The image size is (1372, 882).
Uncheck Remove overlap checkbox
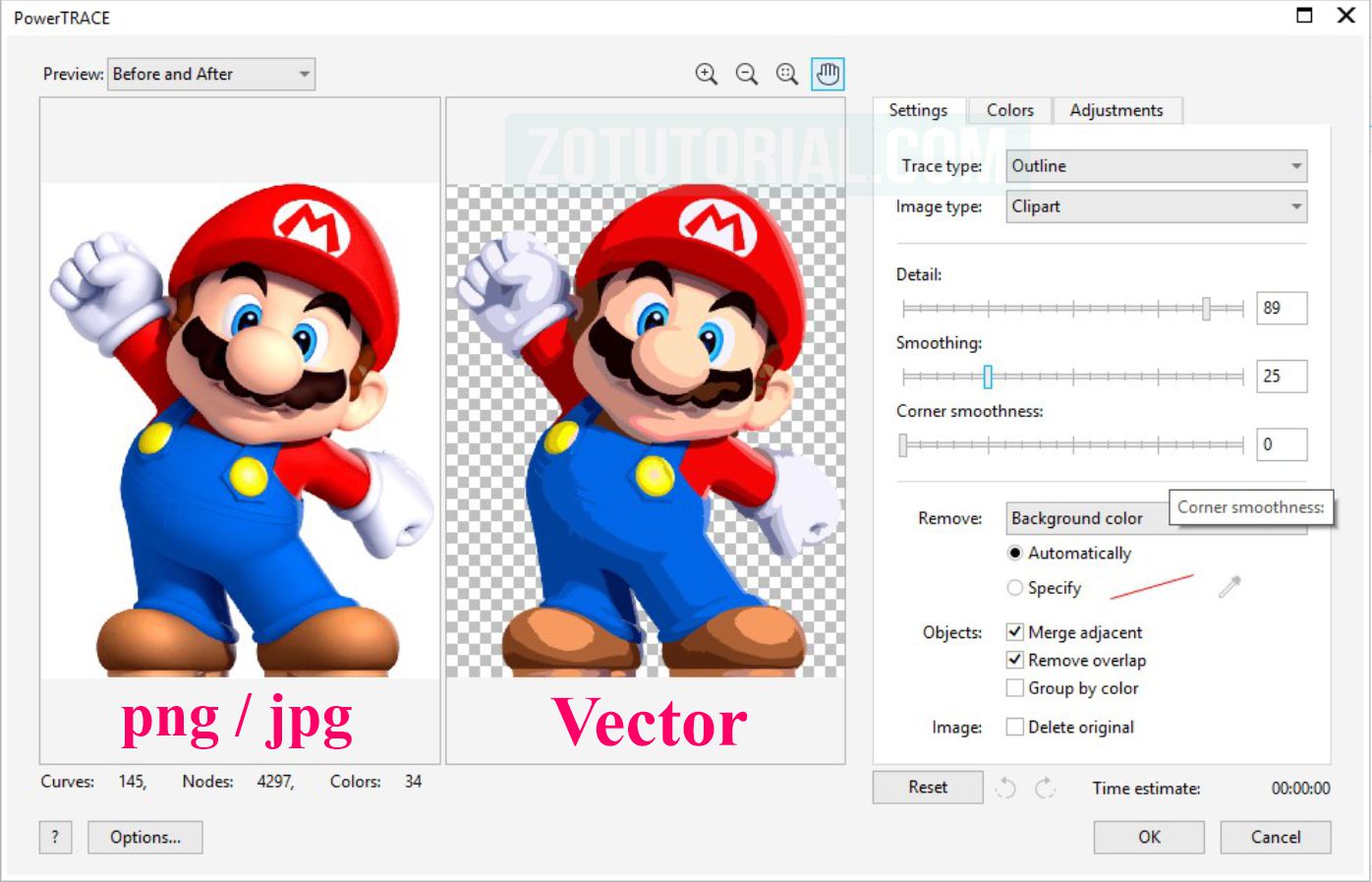point(1015,660)
